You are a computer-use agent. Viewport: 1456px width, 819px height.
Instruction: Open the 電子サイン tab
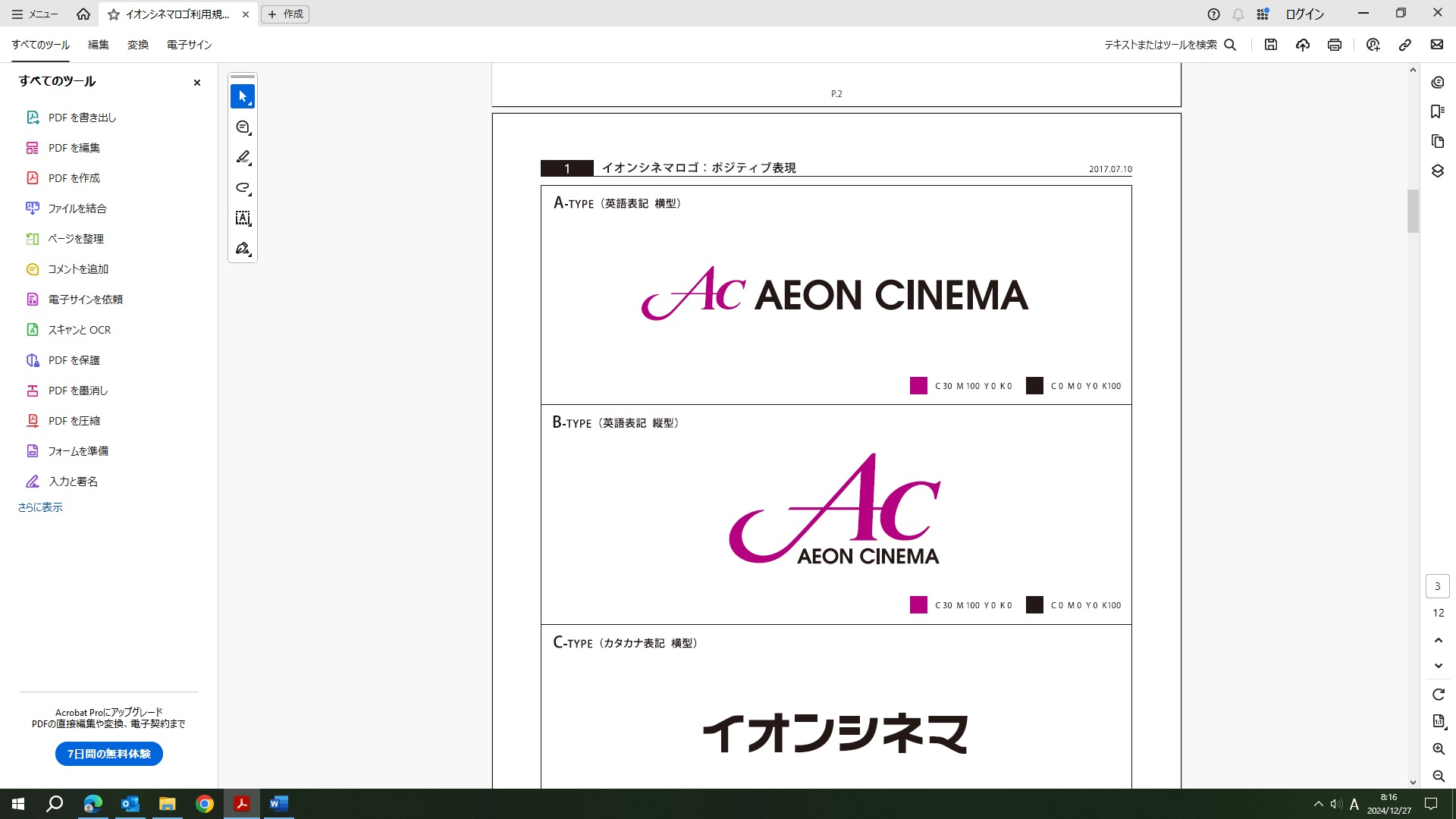pyautogui.click(x=190, y=45)
